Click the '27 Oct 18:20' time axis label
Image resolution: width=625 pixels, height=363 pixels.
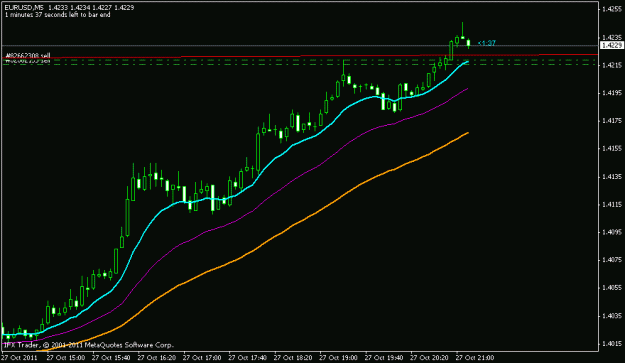coord(293,358)
